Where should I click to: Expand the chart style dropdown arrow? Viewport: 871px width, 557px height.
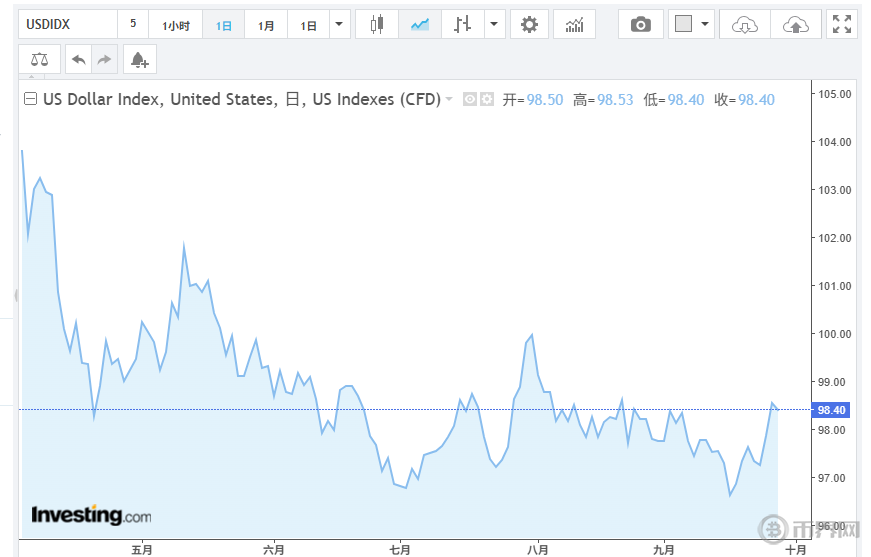pos(494,25)
